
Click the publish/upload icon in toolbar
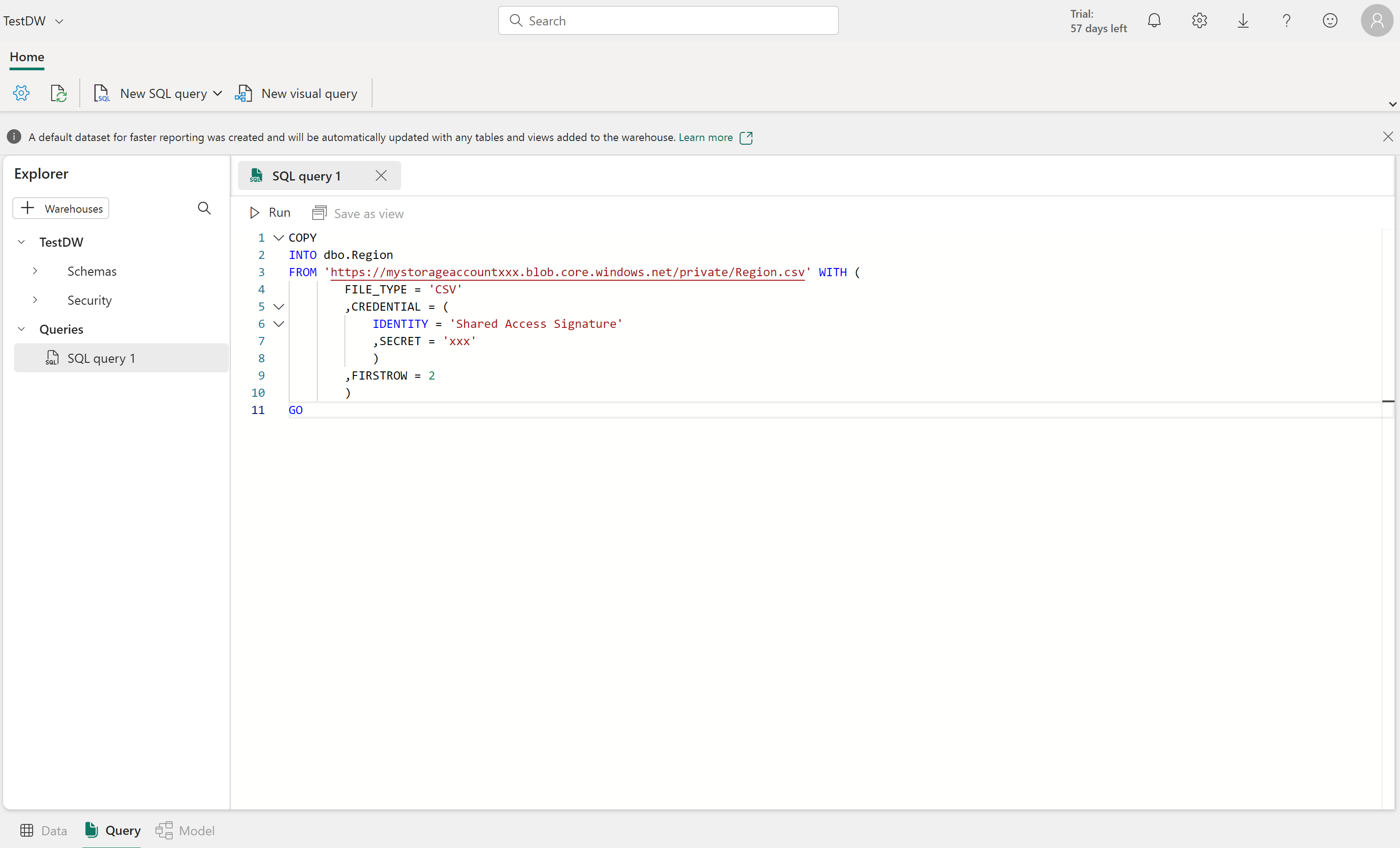[58, 93]
